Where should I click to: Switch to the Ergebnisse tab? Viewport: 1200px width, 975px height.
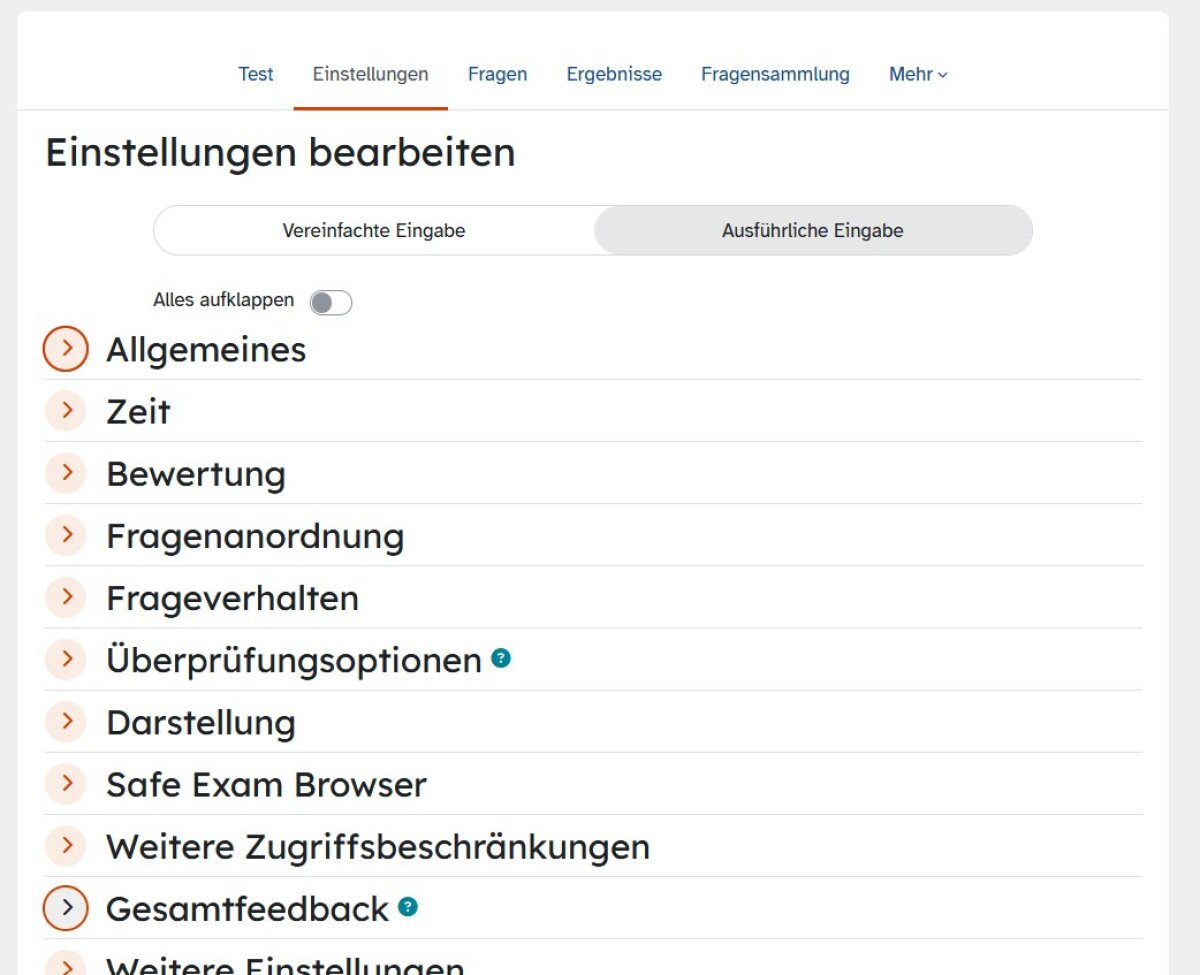click(614, 74)
